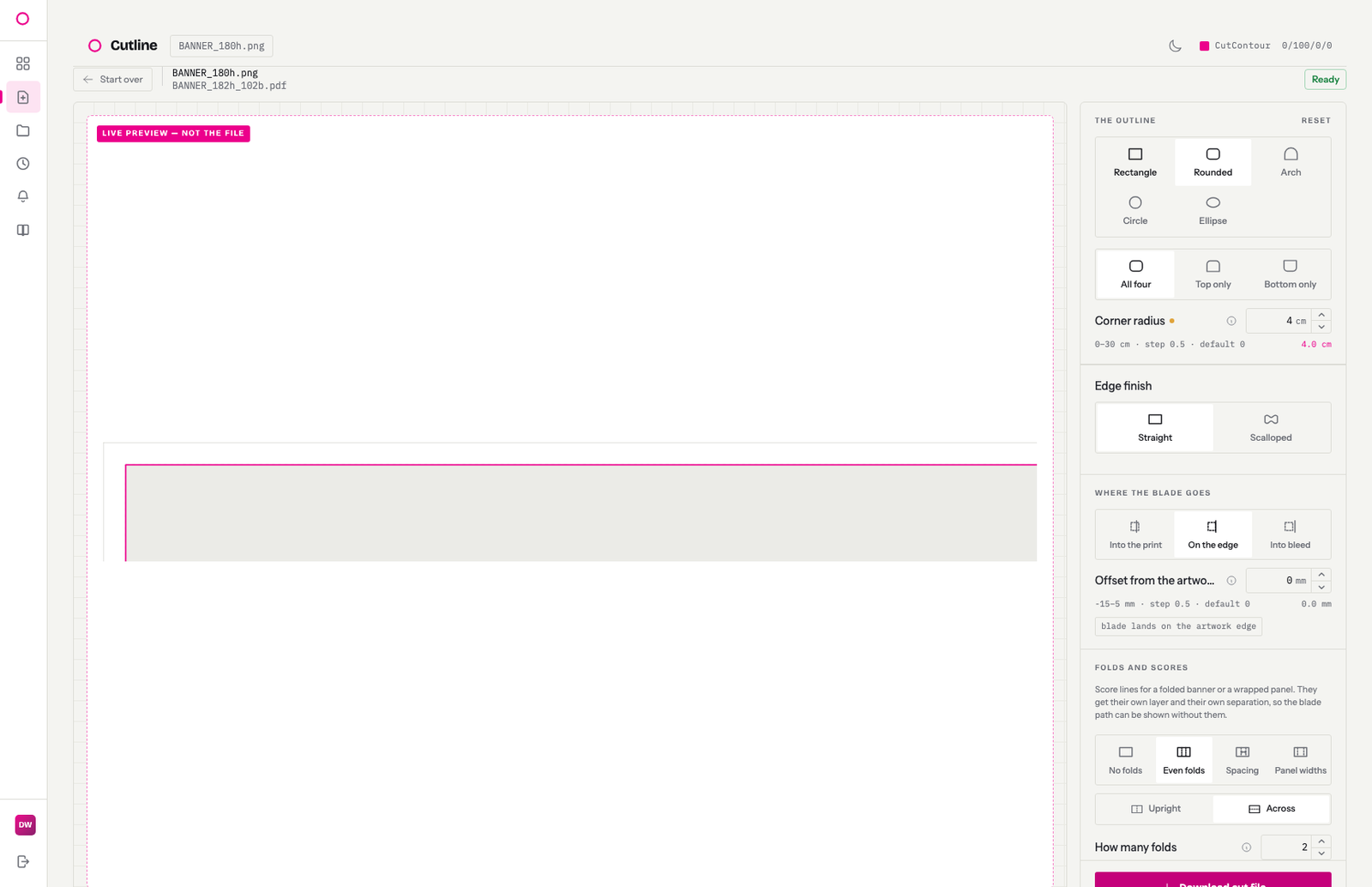1372x887 pixels.
Task: Select Panel widths folds option
Action: click(1301, 760)
